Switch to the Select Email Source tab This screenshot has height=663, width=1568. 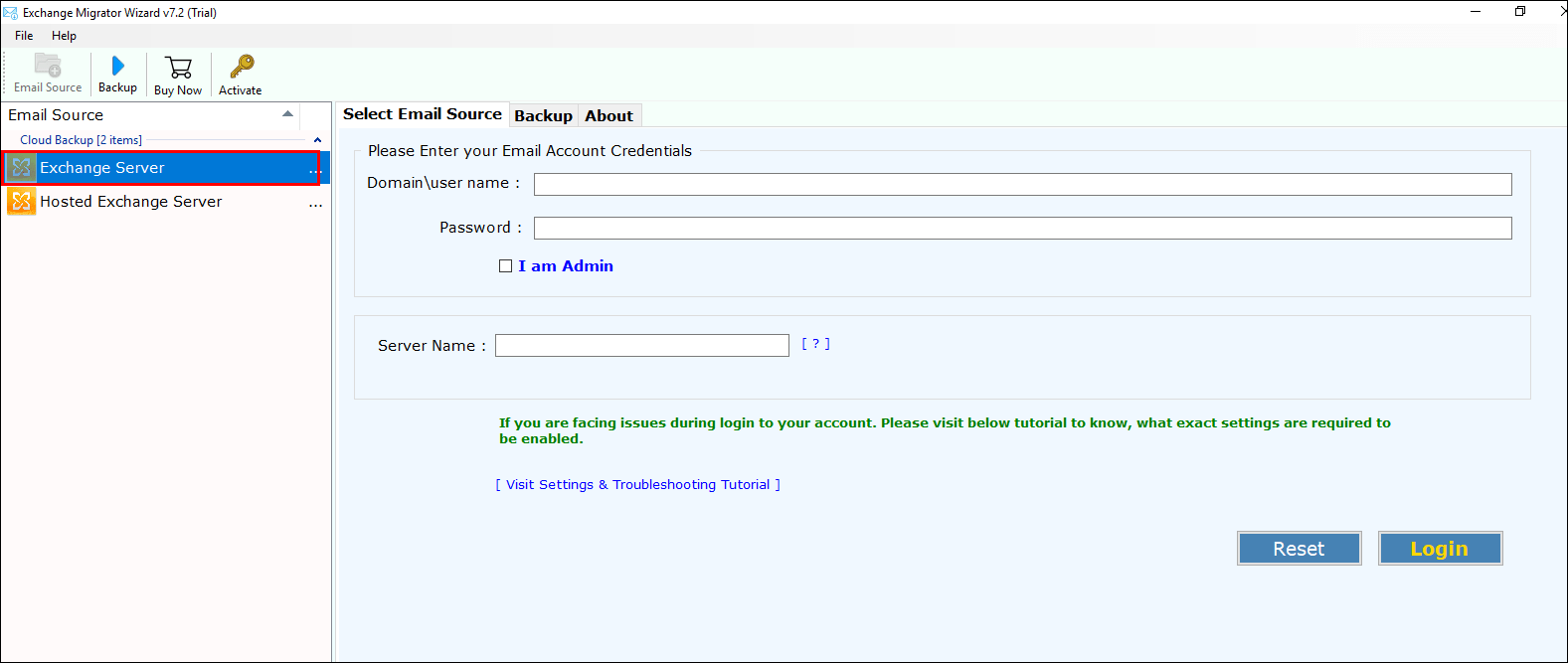423,114
